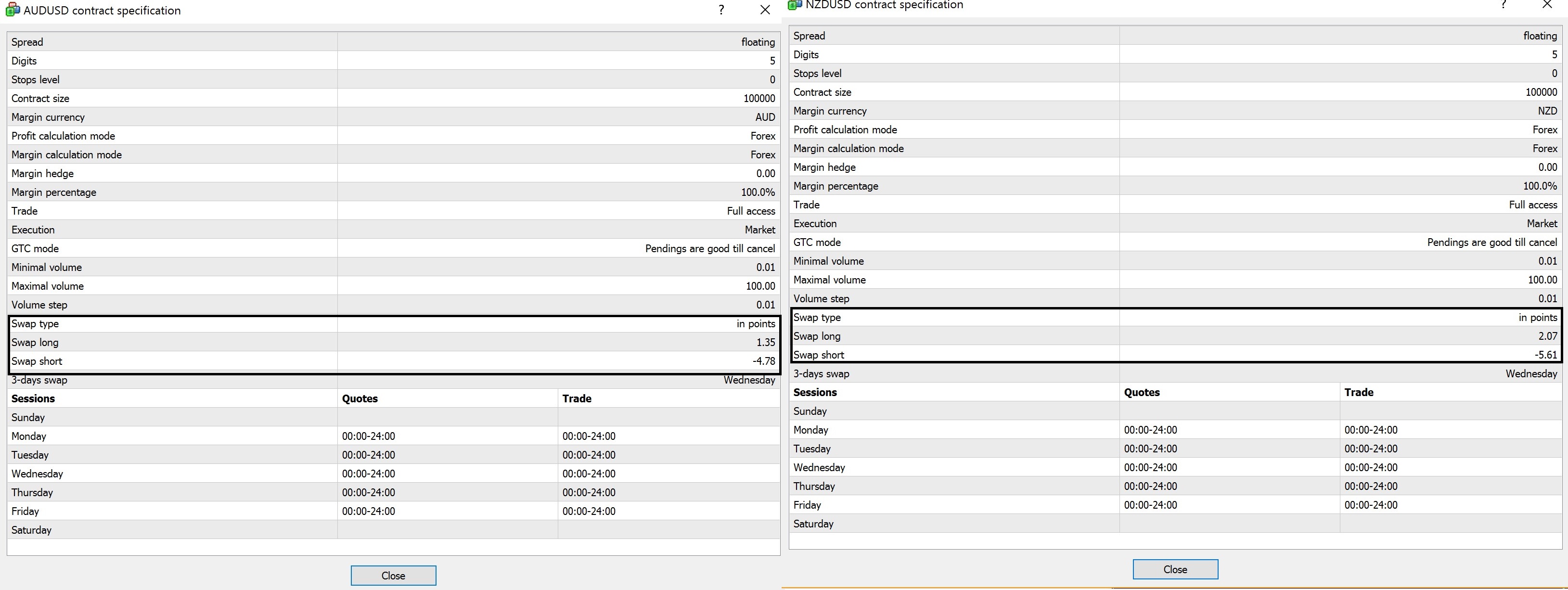Click the NZDUSD dialog title icon
Screen dimensions: 1568x590
[x=795, y=5]
